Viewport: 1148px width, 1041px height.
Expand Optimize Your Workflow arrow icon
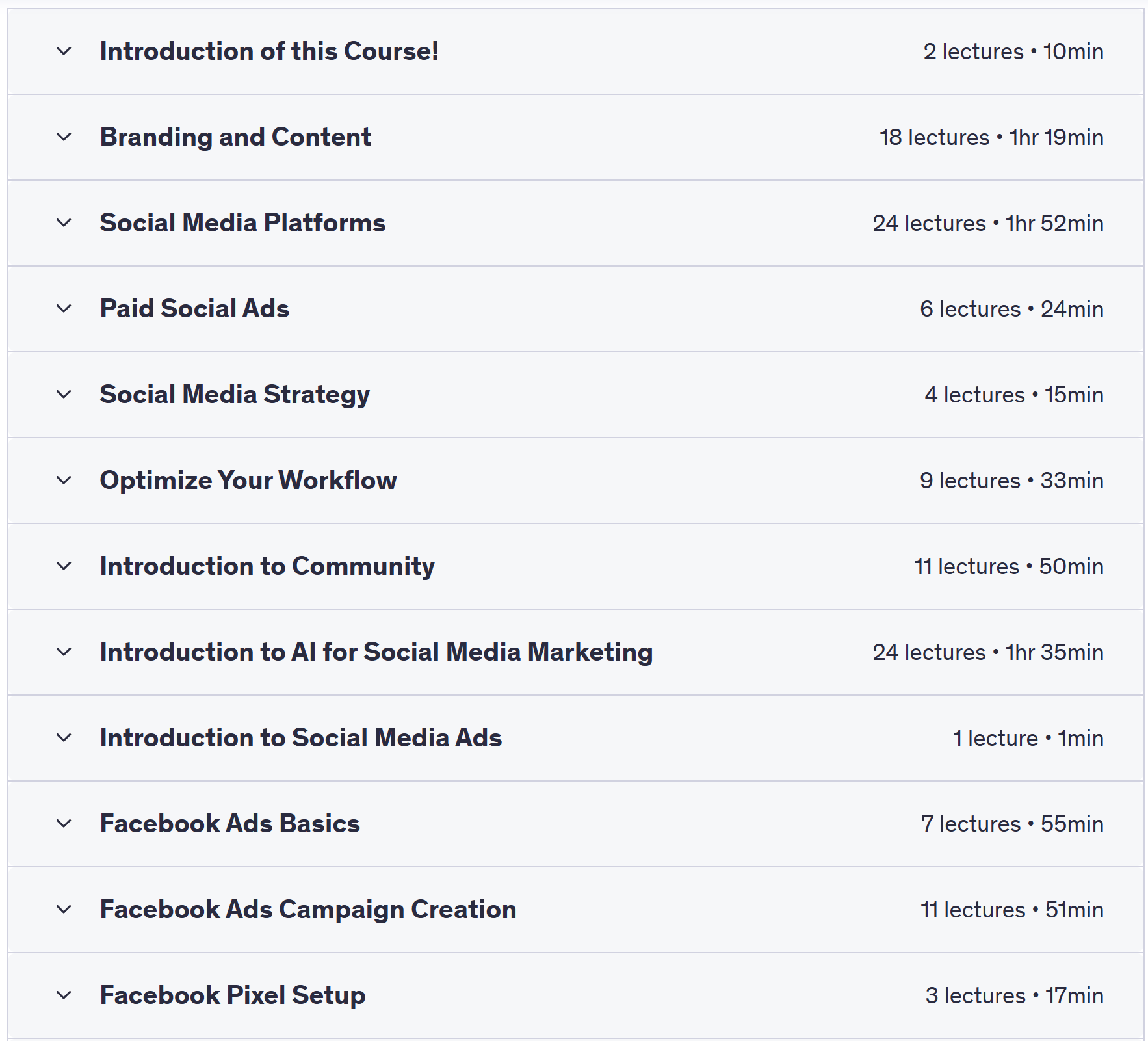64,481
